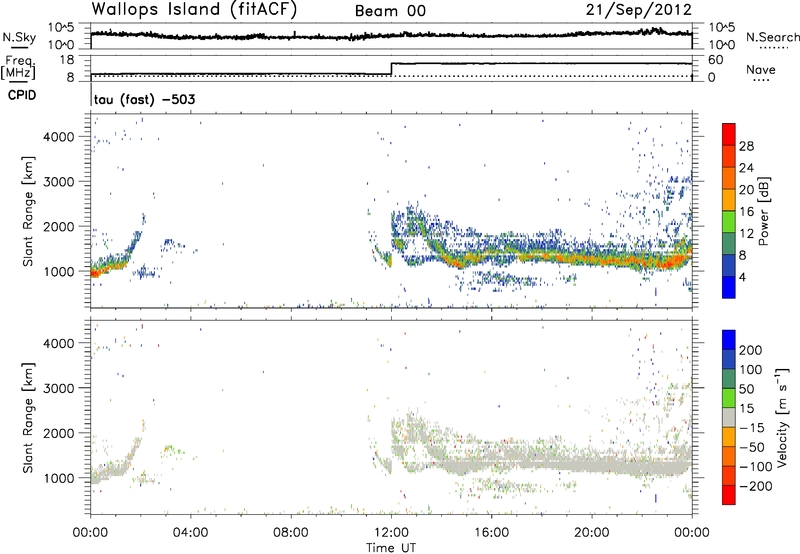Image resolution: width=800 pixels, height=554 pixels.
Task: Click the bright blue bottom segment of Power color bar
Action: (729, 287)
